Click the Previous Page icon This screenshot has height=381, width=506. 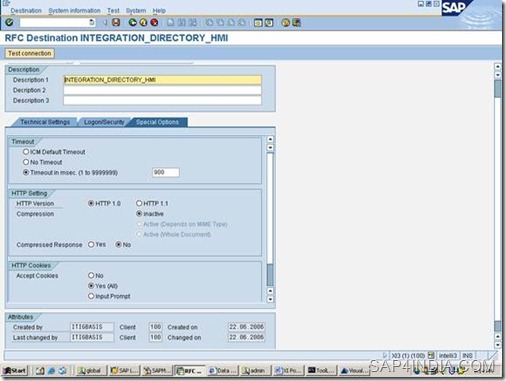click(220, 22)
